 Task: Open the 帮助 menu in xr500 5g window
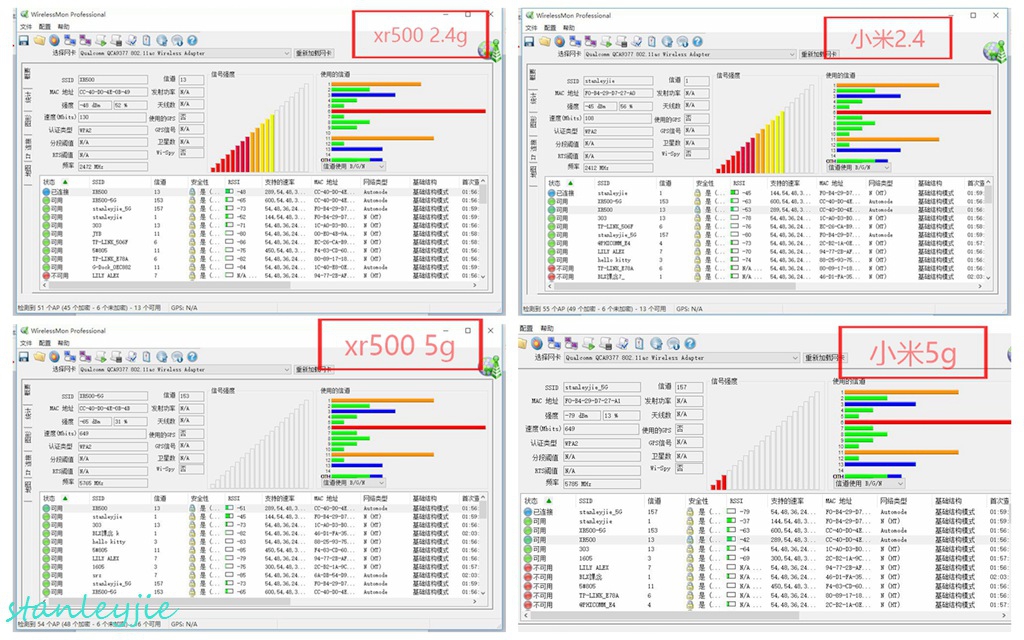coord(63,343)
